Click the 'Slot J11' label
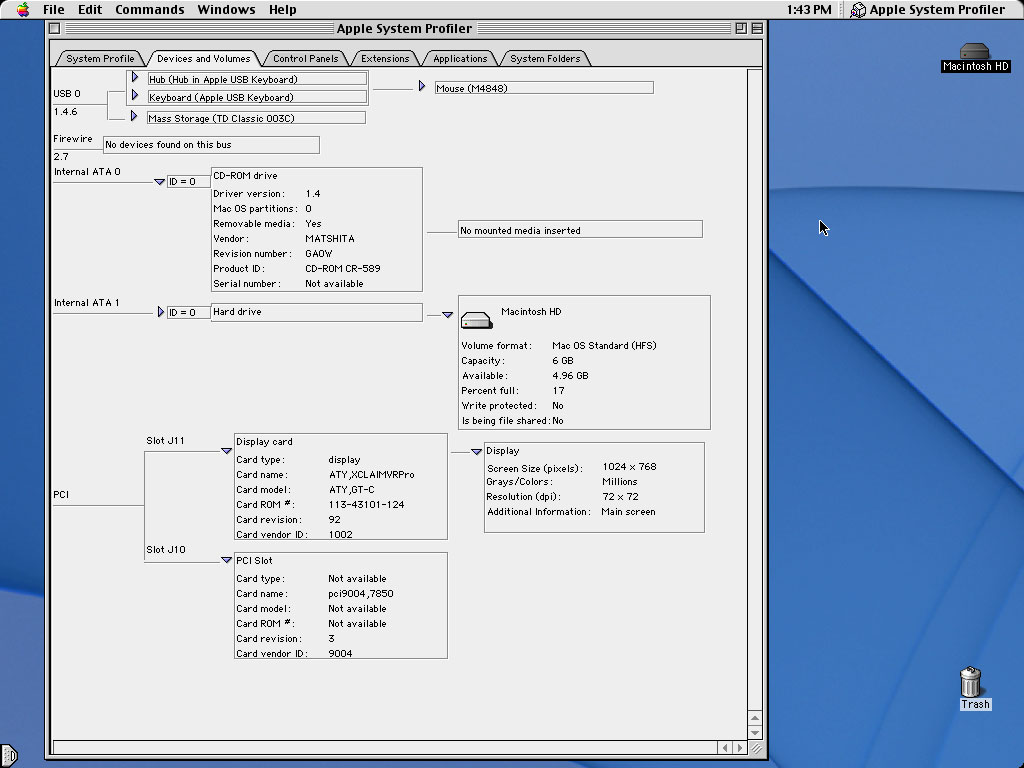This screenshot has height=768, width=1024. 165,441
